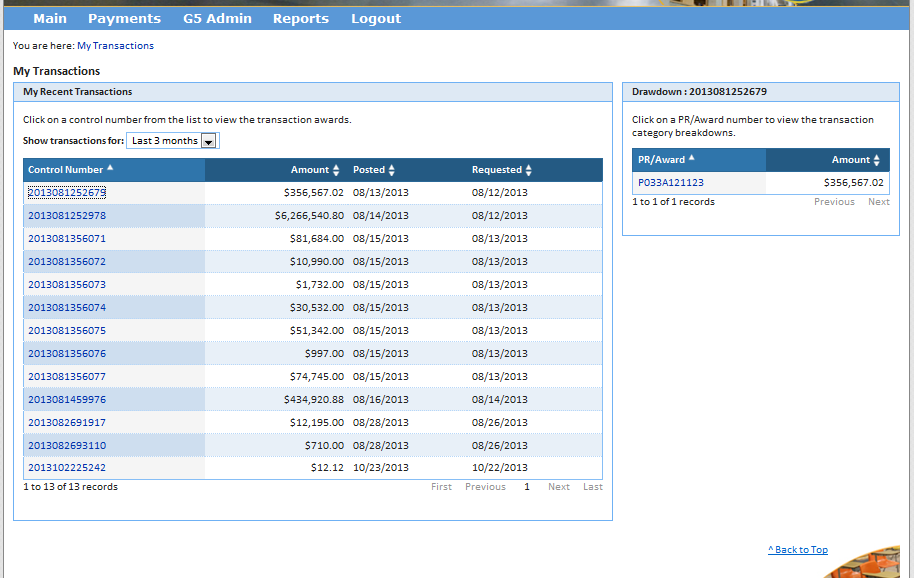The image size is (914, 578).
Task: Expand the Show transactions for dropdown arrow
Action: pyautogui.click(x=208, y=141)
